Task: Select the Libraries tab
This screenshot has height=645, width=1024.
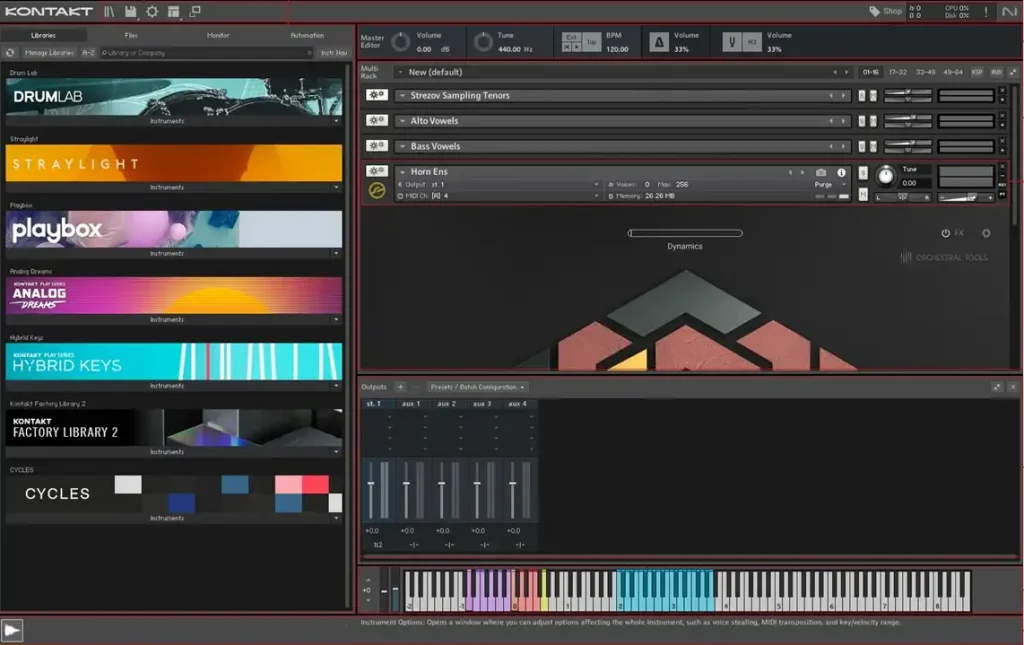Action: pos(44,35)
